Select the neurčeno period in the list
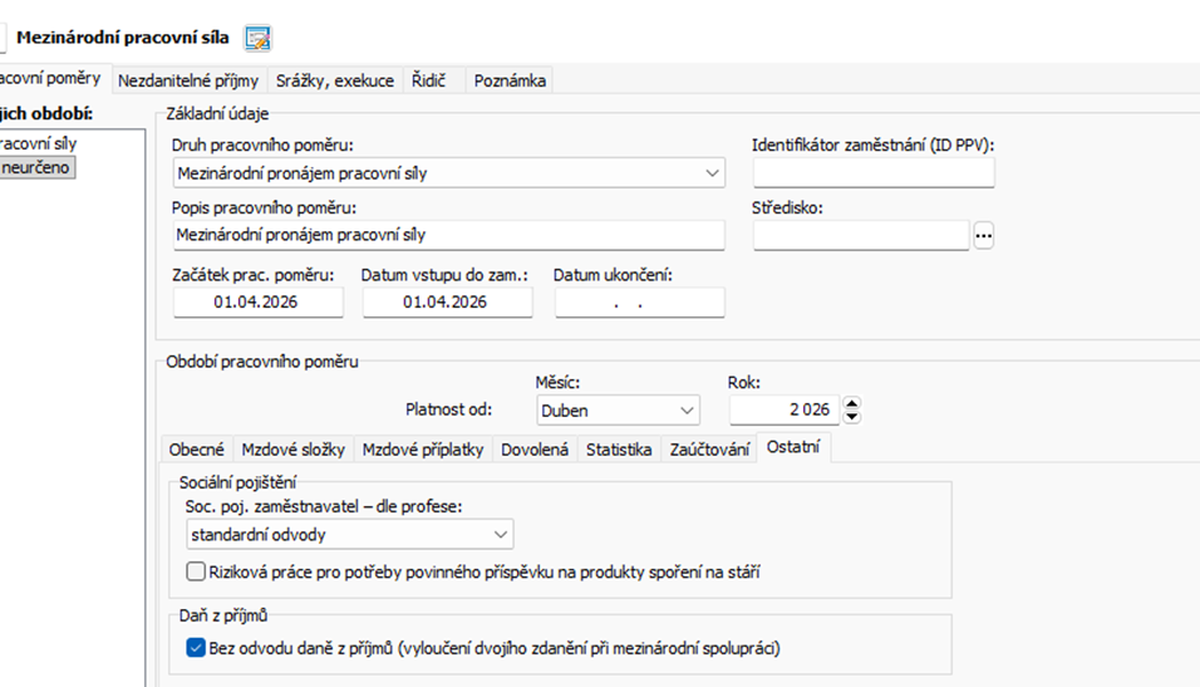The height and width of the screenshot is (687, 1200). pyautogui.click(x=36, y=167)
